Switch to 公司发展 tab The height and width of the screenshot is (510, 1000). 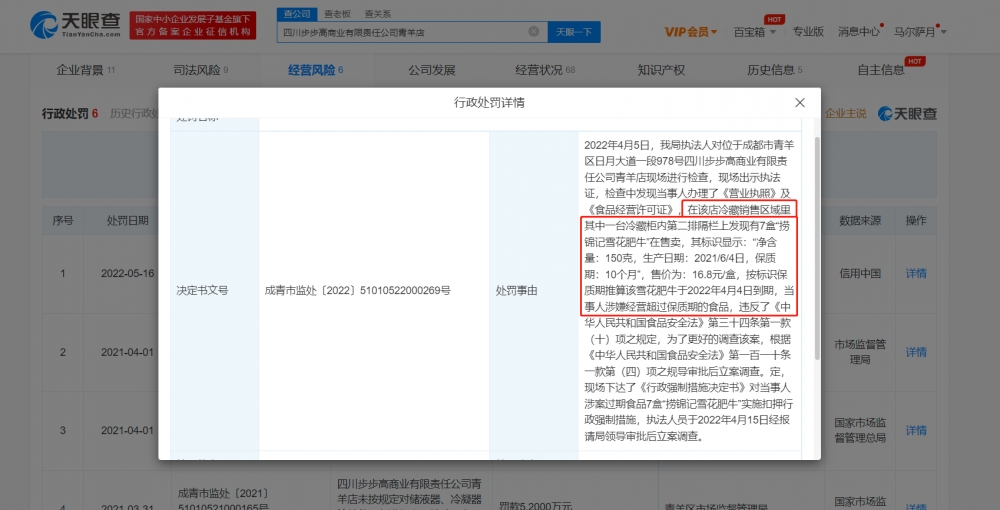432,70
